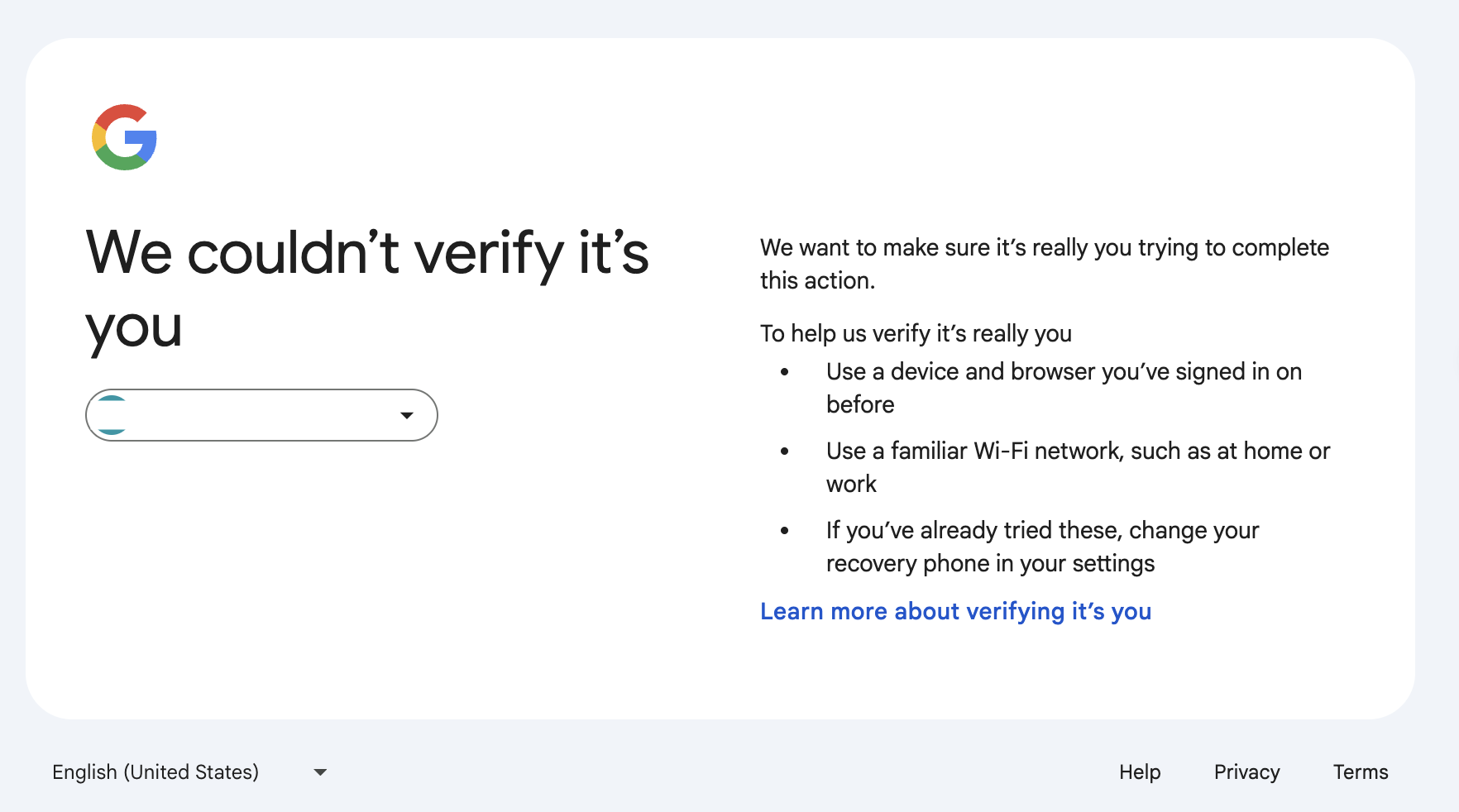The height and width of the screenshot is (812, 1459).
Task: Click the dropdown arrow on the account selector
Action: coord(407,415)
